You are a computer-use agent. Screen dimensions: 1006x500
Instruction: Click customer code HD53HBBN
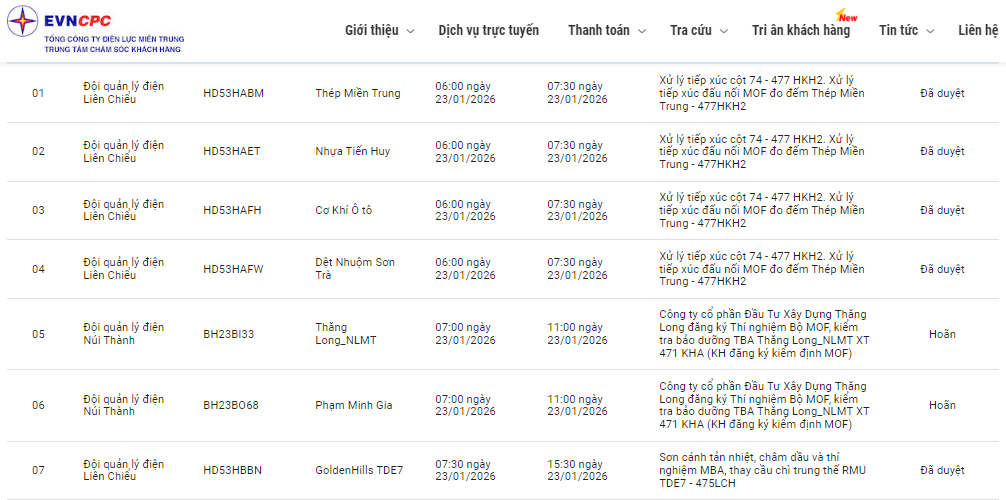tap(233, 470)
